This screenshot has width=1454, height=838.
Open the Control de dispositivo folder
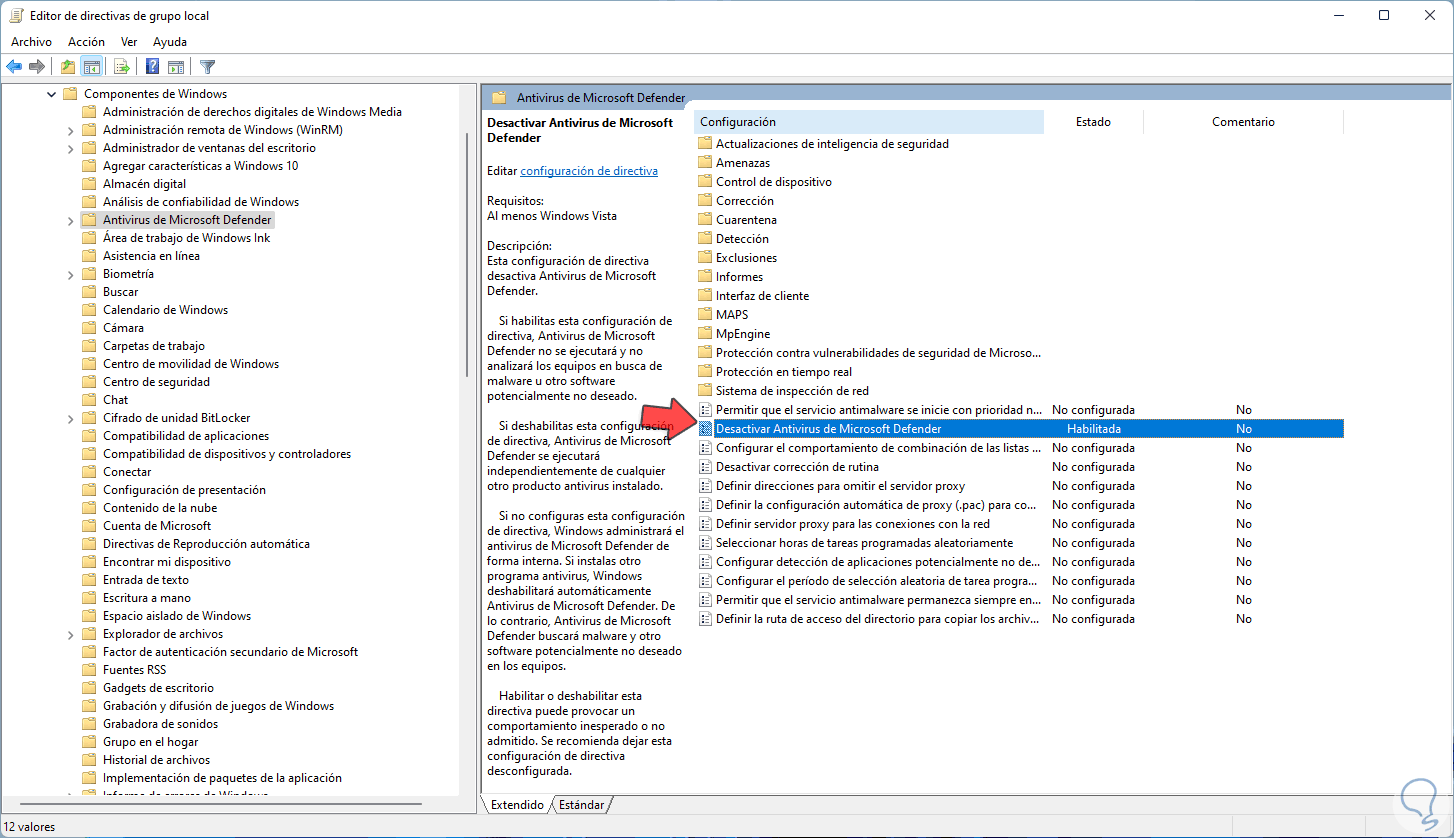click(x=773, y=182)
